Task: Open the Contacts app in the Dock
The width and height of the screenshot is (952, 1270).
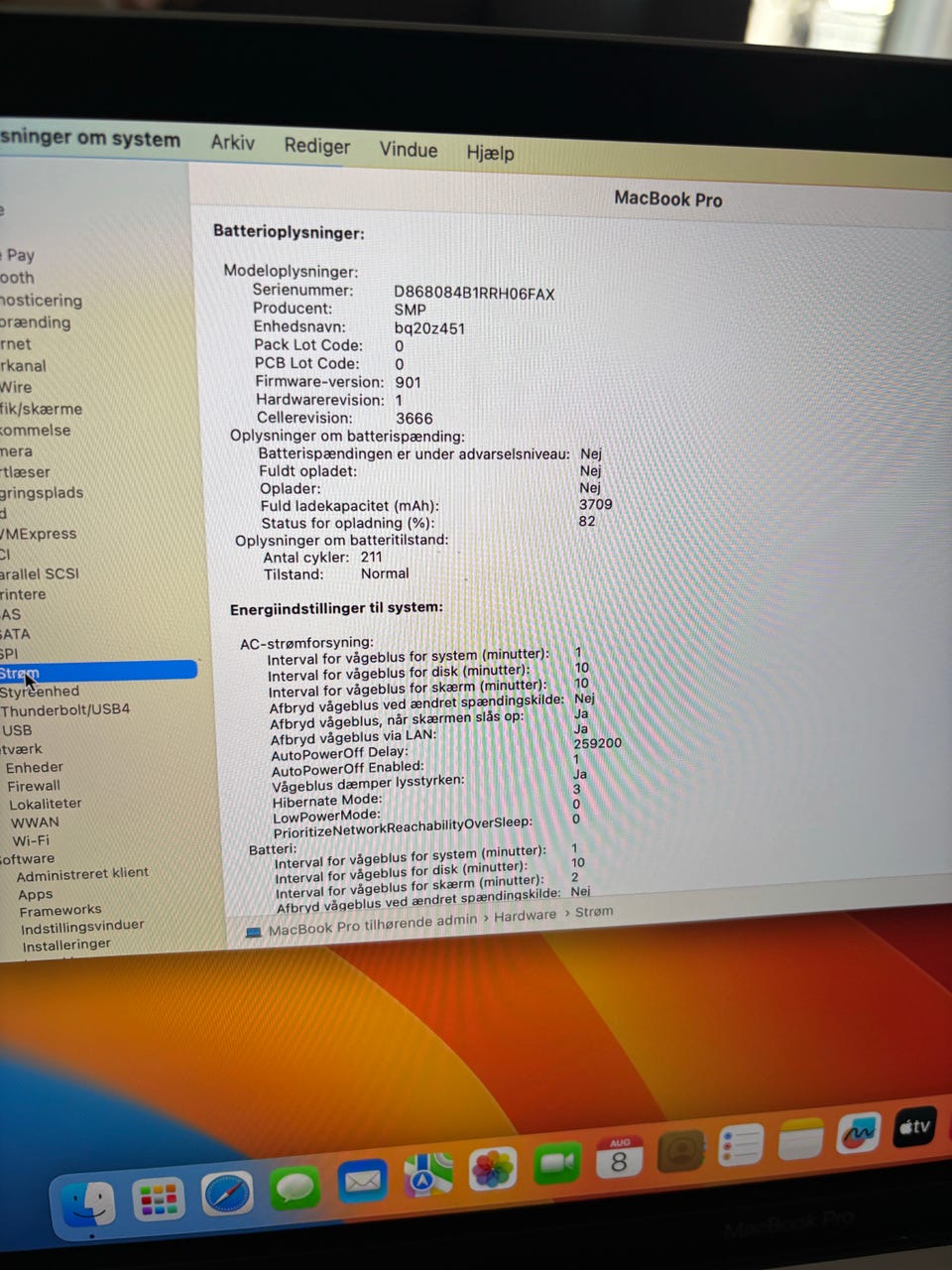Action: point(680,1151)
